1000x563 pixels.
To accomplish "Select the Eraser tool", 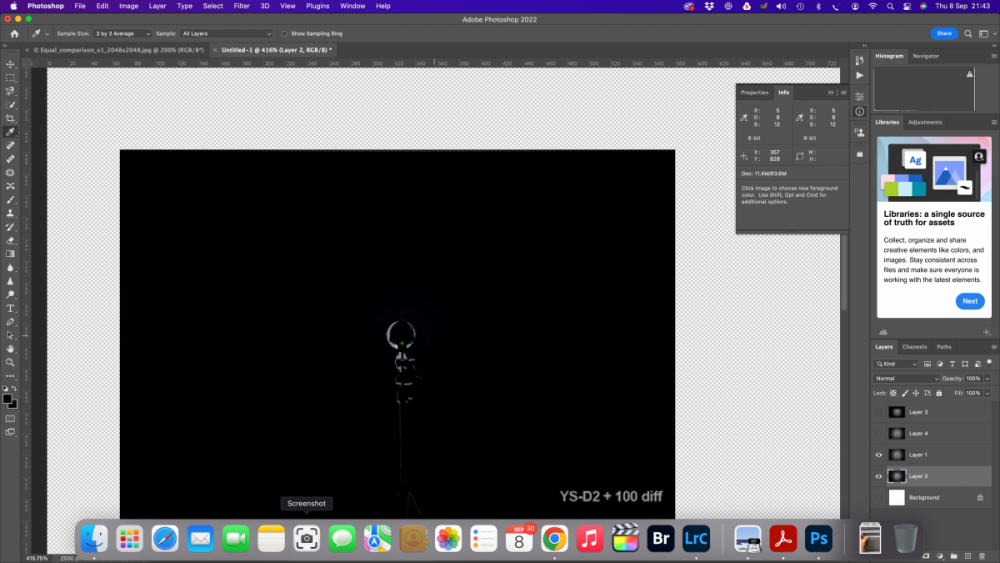I will 10,240.
